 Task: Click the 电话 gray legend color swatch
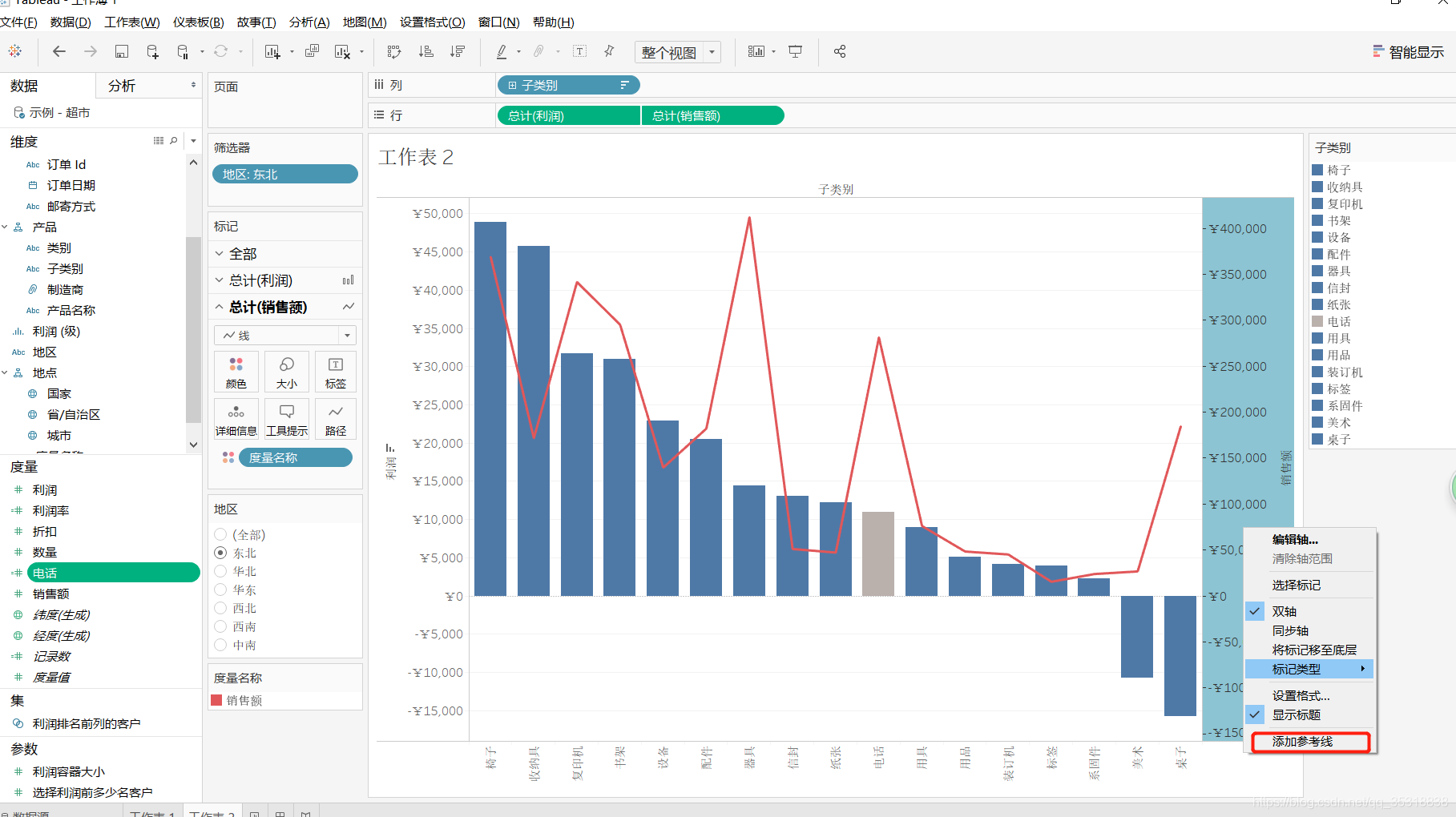pyautogui.click(x=1317, y=321)
